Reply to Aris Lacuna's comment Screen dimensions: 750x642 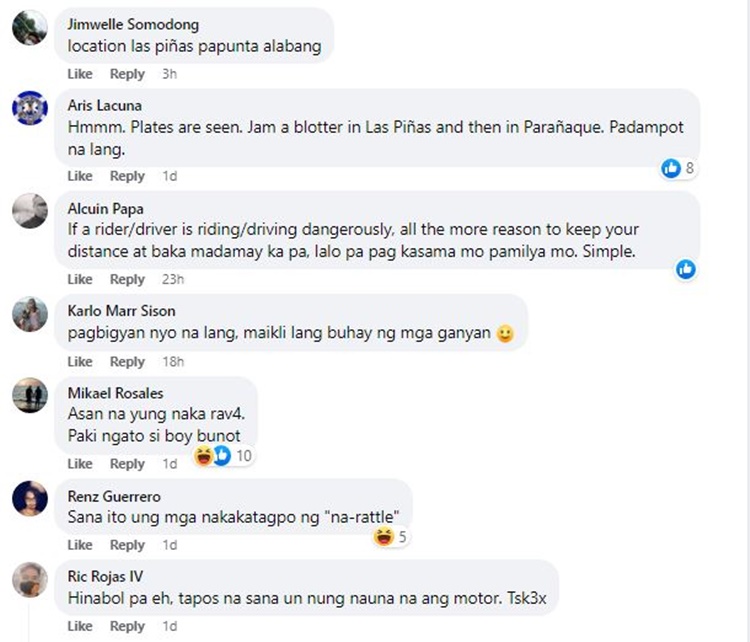click(127, 176)
